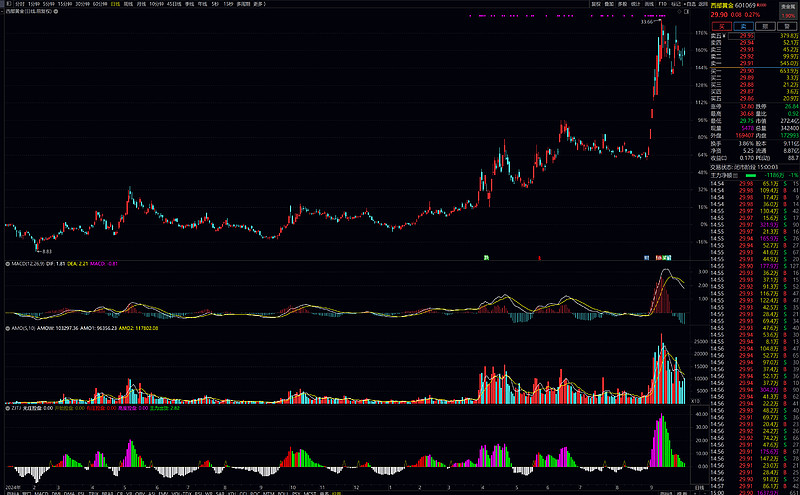This screenshot has width=800, height=495.
Task: Select SAR in bottom indicator bar
Action: 219,492
